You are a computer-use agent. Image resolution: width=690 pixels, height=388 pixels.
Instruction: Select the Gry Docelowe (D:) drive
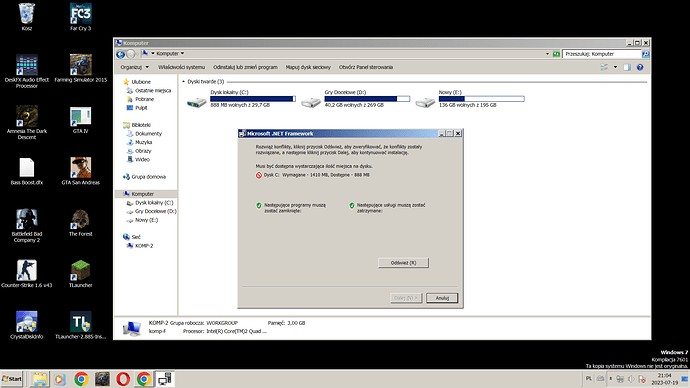(356, 99)
